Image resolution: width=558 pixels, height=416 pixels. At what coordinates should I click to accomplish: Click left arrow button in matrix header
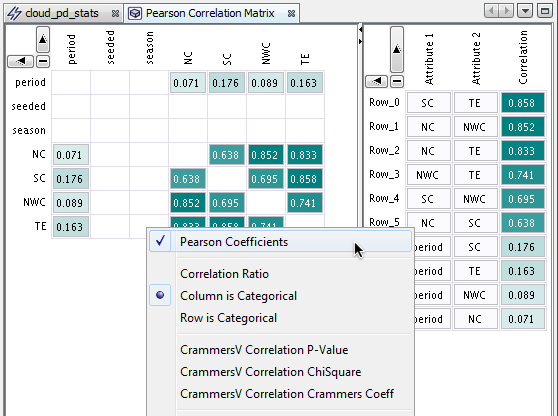pyautogui.click(x=20, y=61)
